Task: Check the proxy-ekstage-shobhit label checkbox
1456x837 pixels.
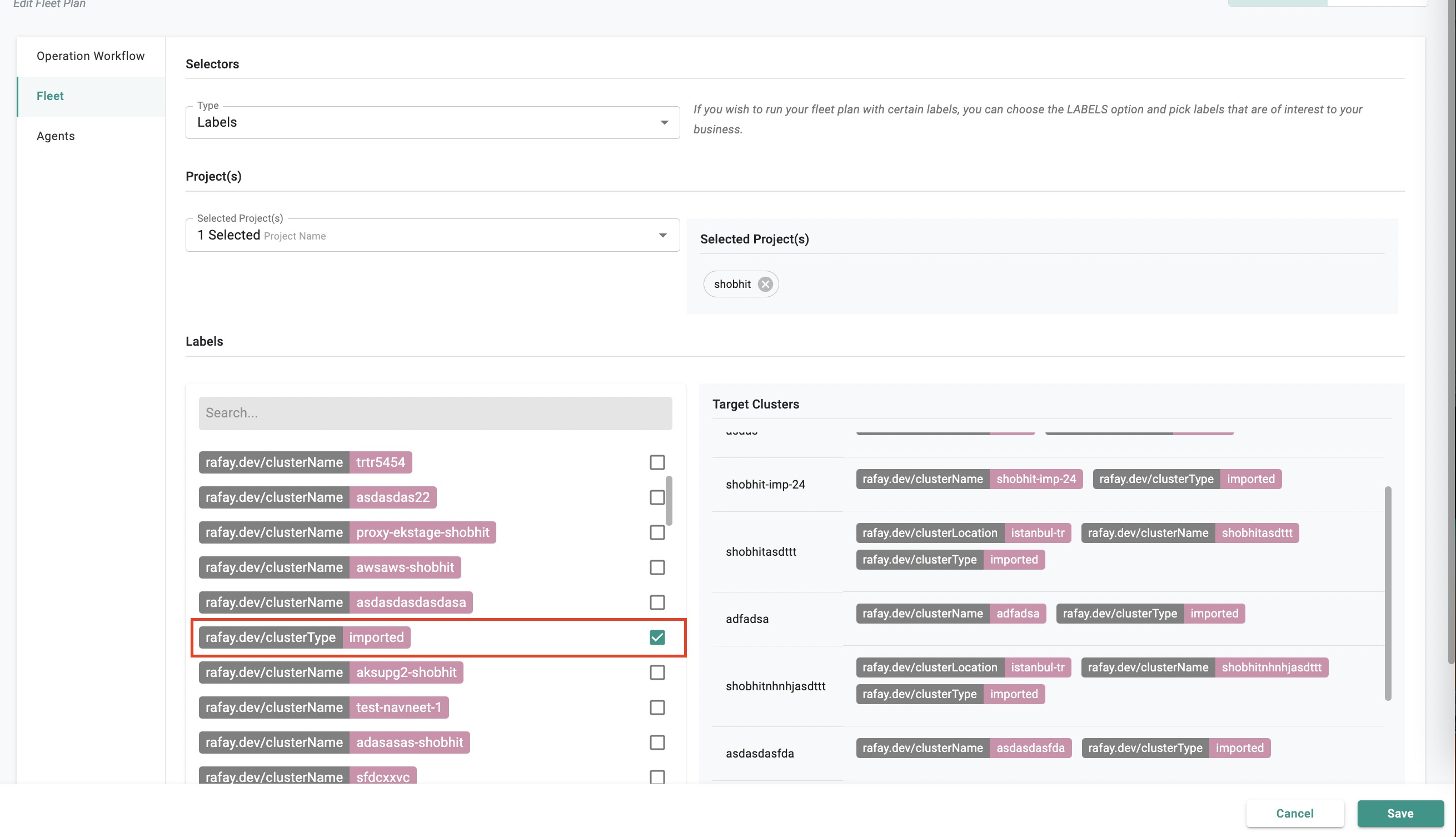Action: click(x=657, y=532)
